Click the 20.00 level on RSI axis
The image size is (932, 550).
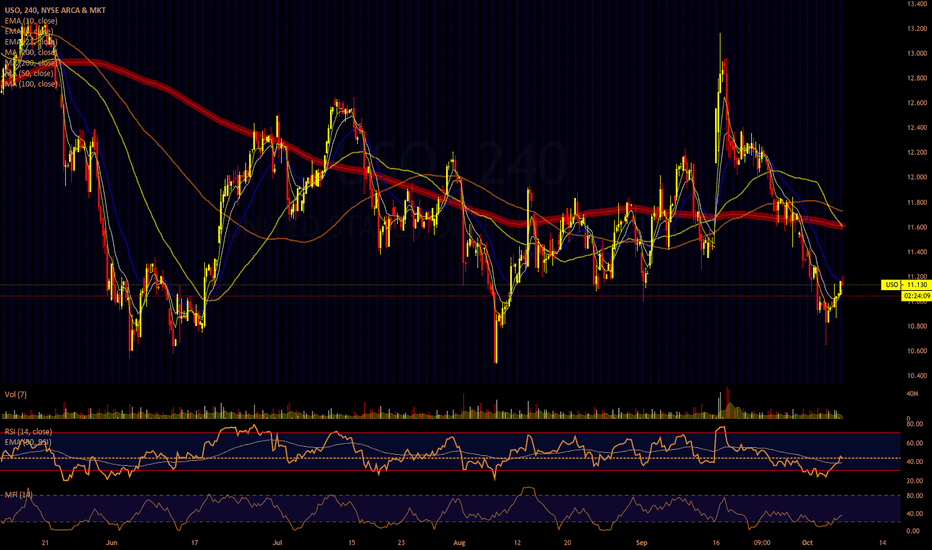(x=914, y=480)
